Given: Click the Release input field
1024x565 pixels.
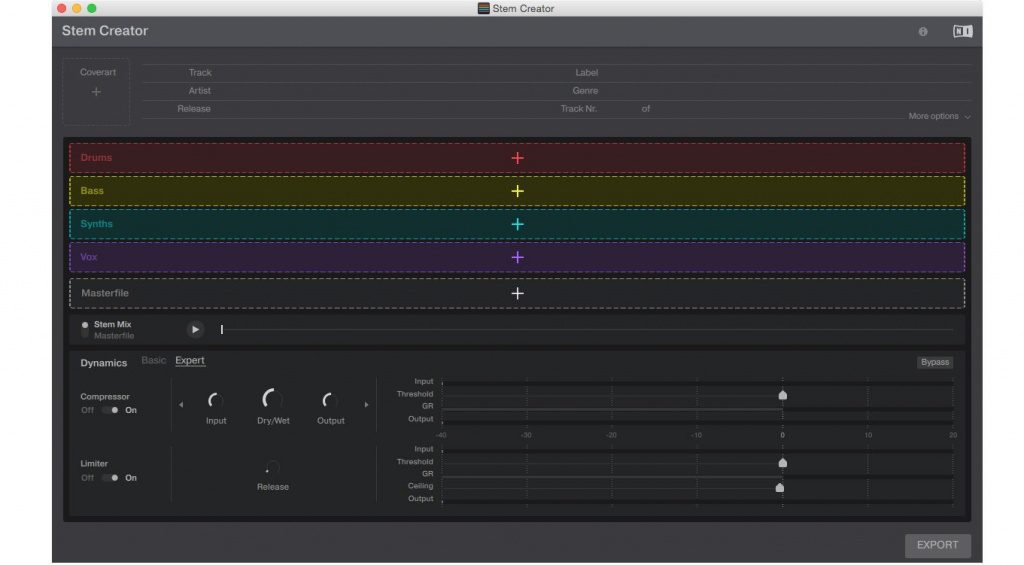Looking at the screenshot, I should click(385, 109).
